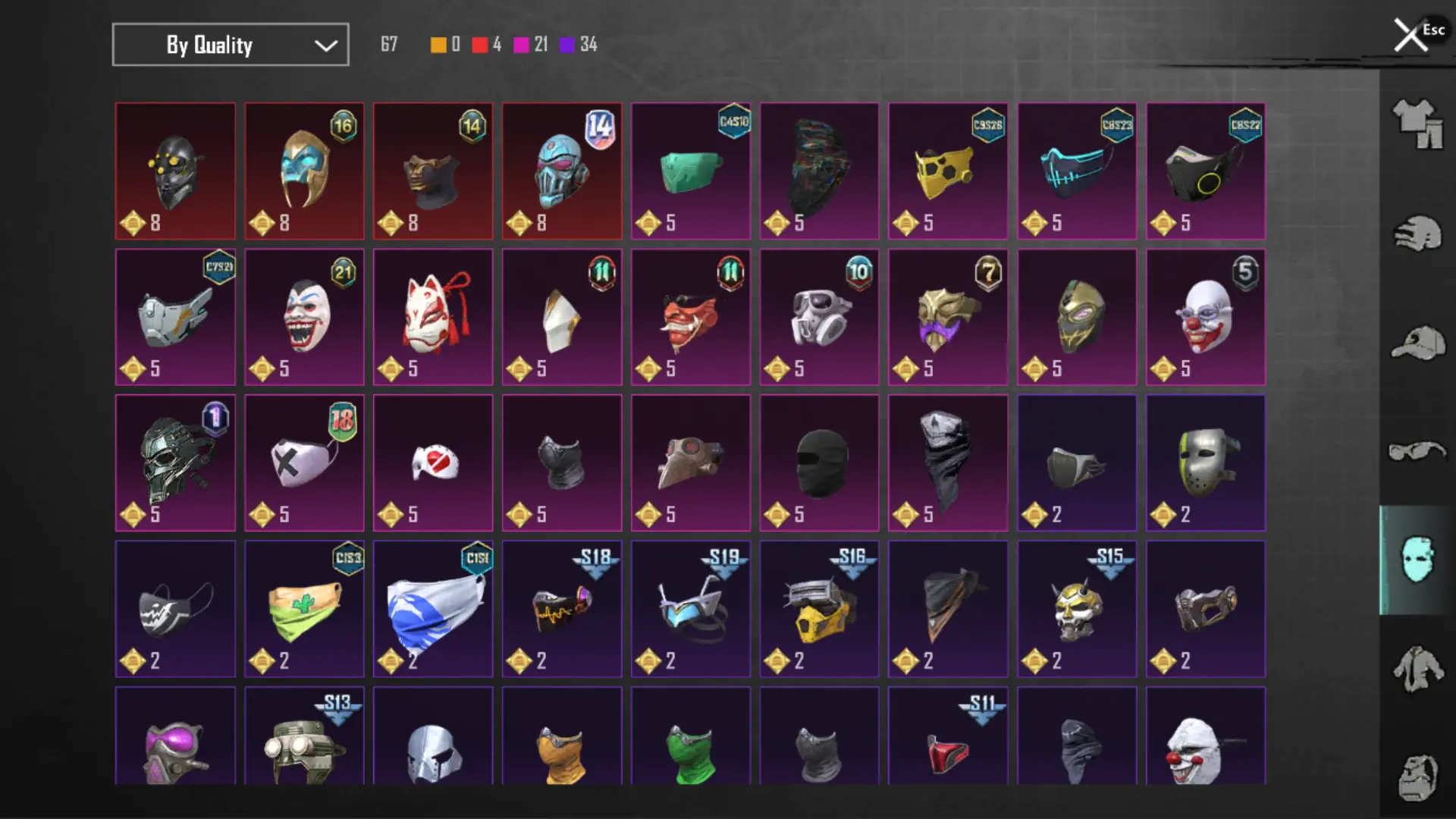Select the black balaclava mask item
Screen dimensions: 1456x819
pyautogui.click(x=819, y=463)
